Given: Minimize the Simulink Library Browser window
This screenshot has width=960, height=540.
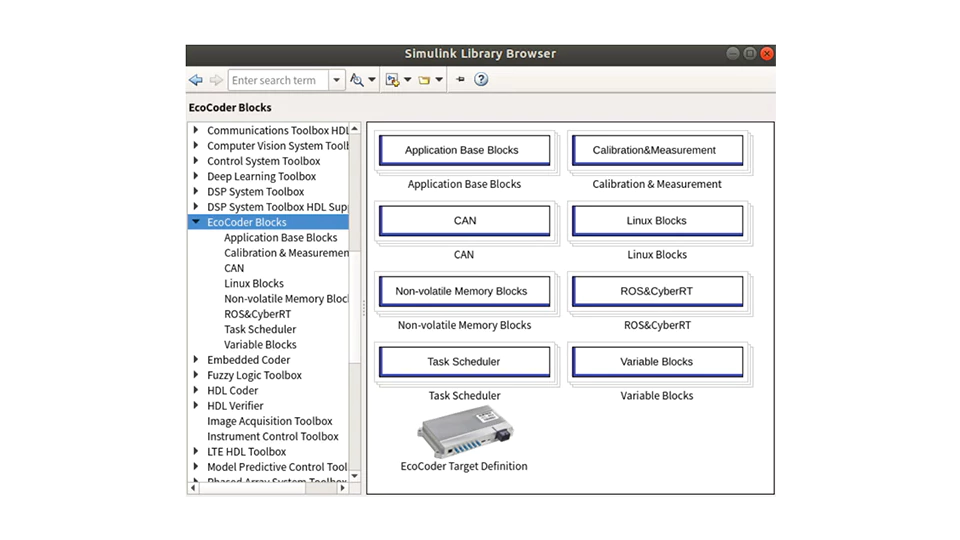Looking at the screenshot, I should tap(732, 54).
